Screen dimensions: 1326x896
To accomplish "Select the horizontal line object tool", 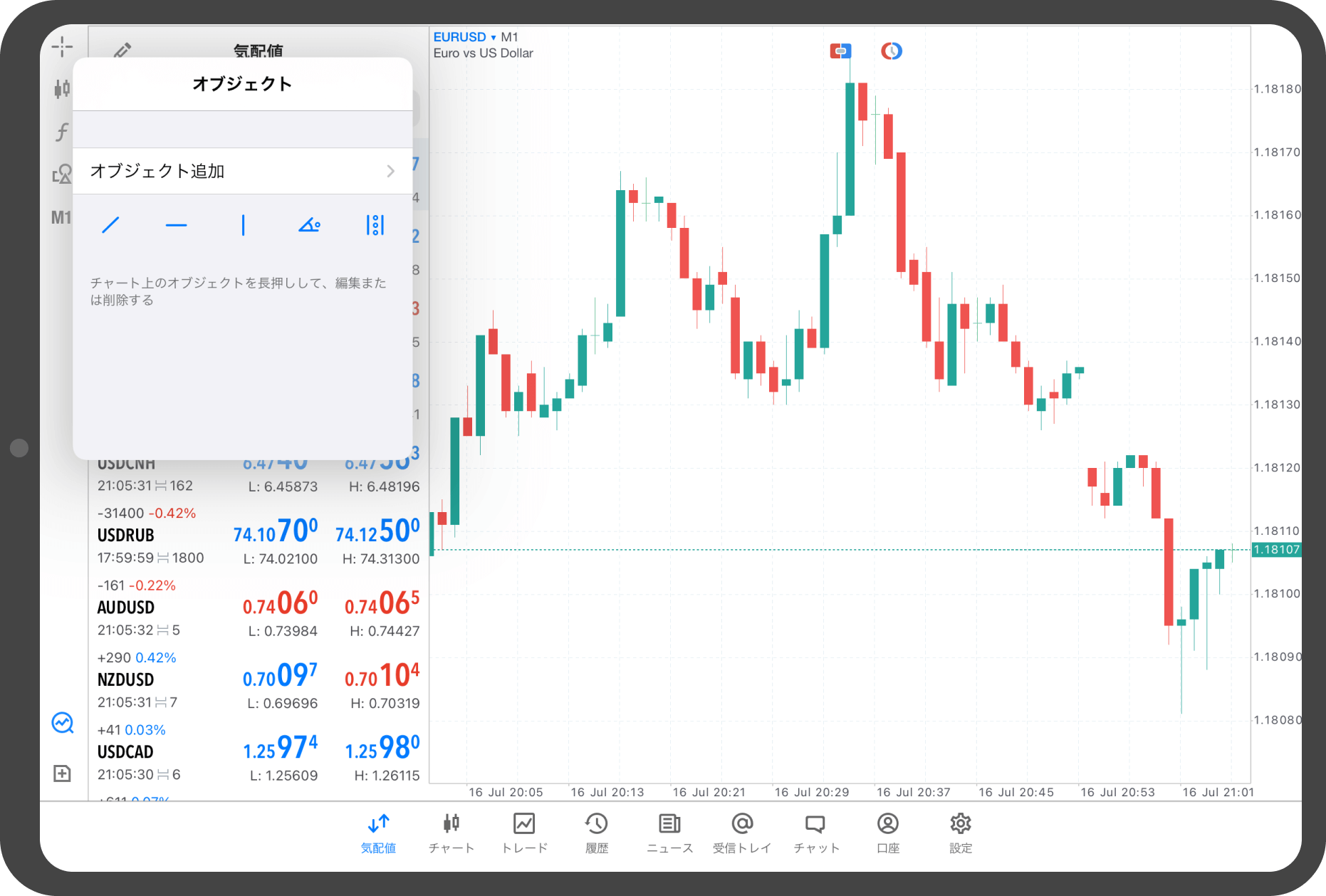I will 176,225.
